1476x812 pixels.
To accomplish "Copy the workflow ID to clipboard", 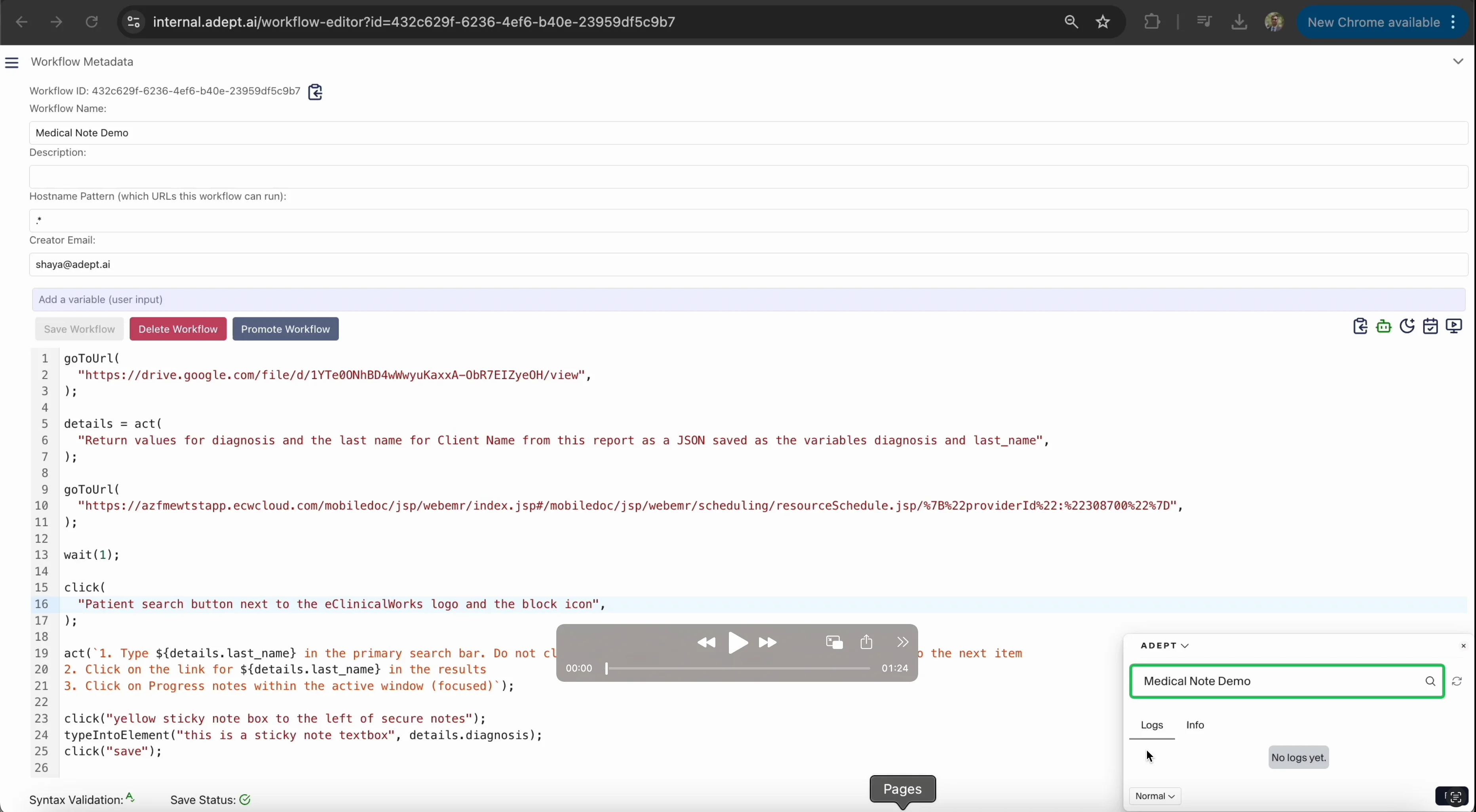I will coord(315,92).
